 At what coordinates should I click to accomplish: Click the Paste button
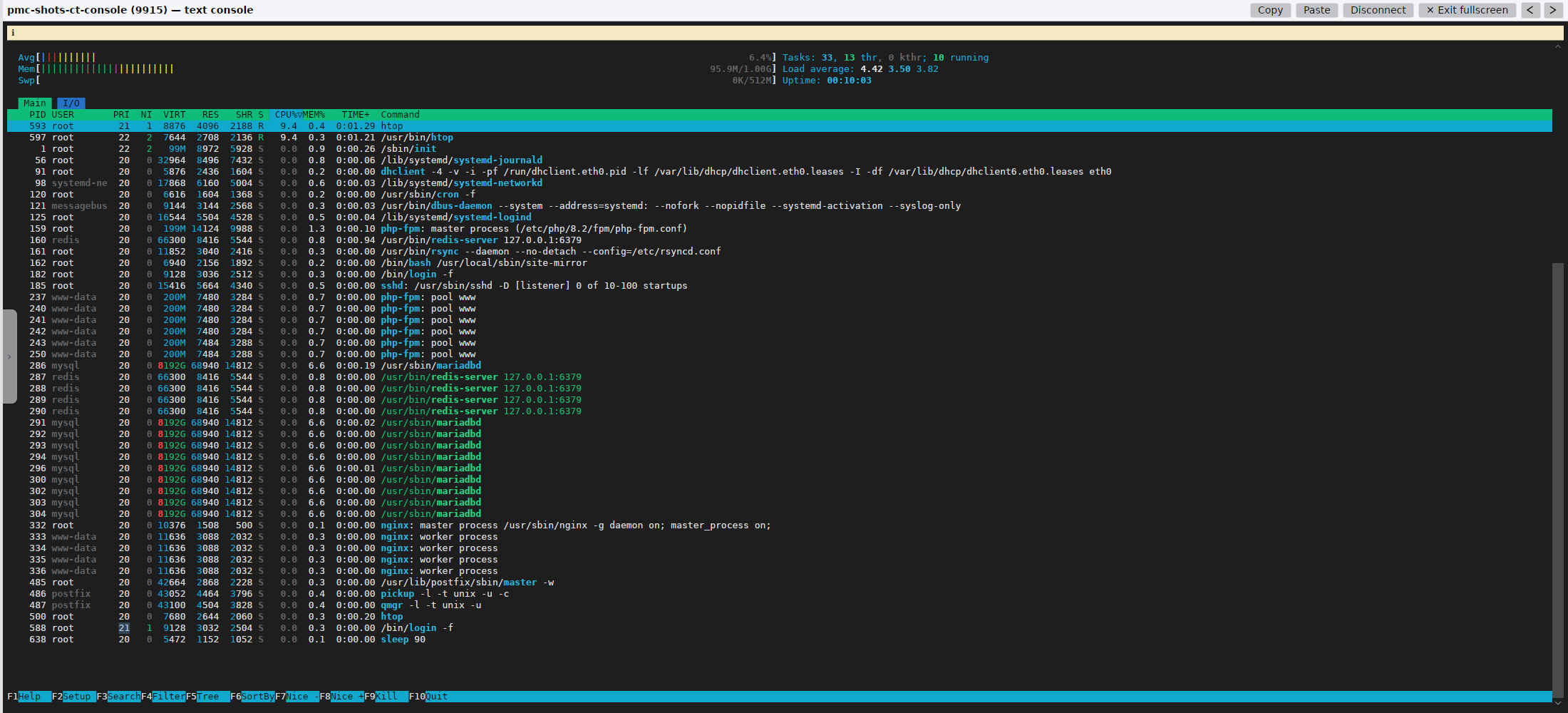point(1316,10)
